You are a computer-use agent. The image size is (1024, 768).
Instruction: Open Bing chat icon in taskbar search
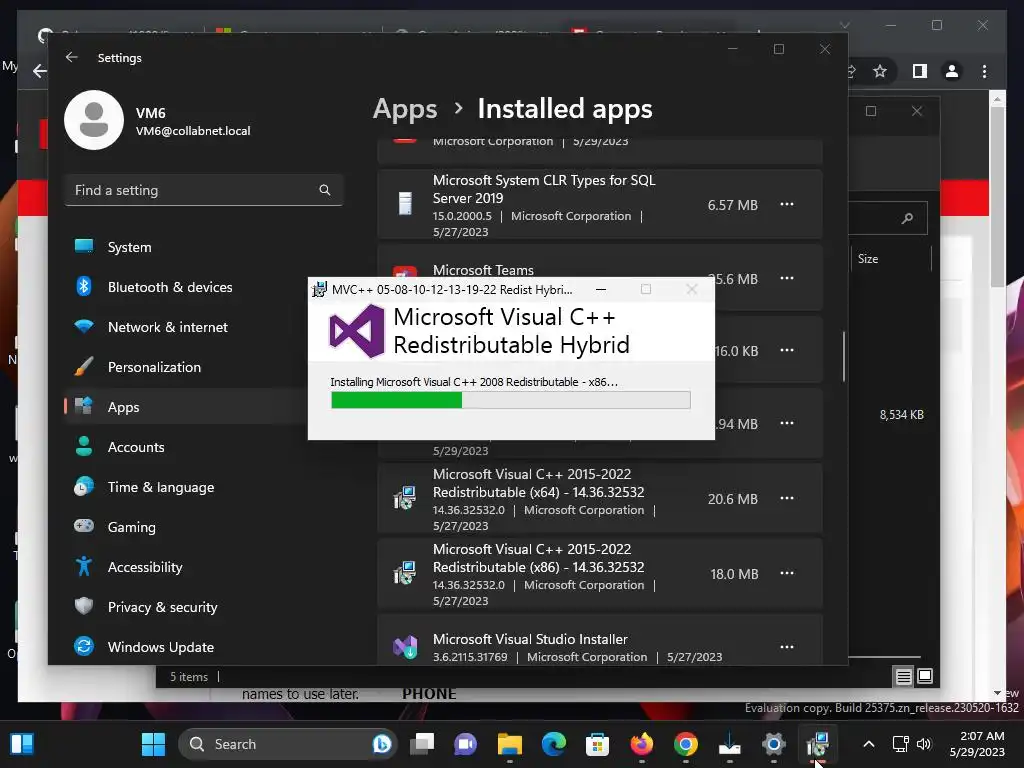point(382,744)
